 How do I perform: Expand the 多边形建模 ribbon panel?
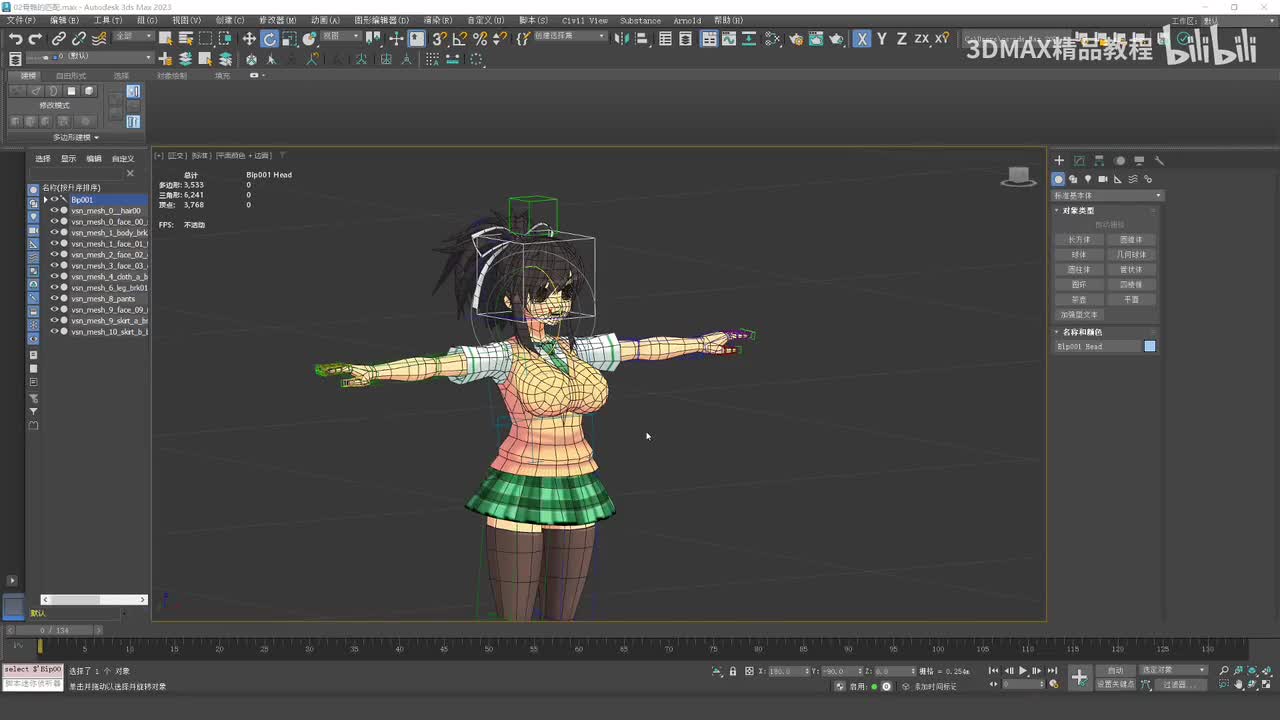tap(76, 137)
